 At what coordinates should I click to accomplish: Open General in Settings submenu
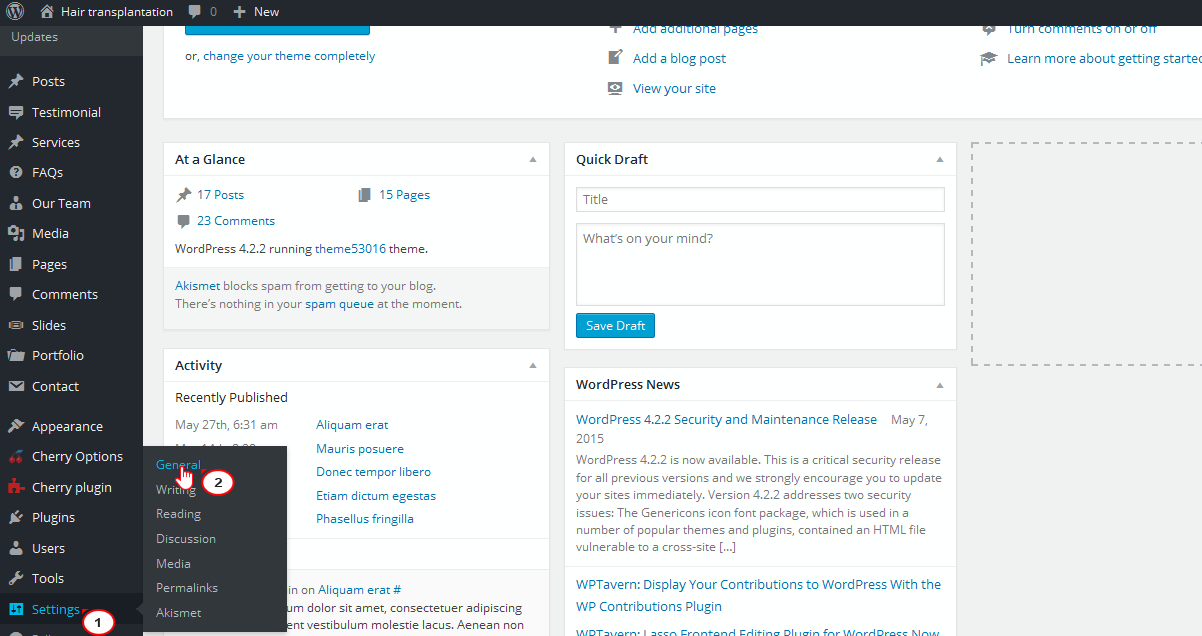click(x=178, y=465)
